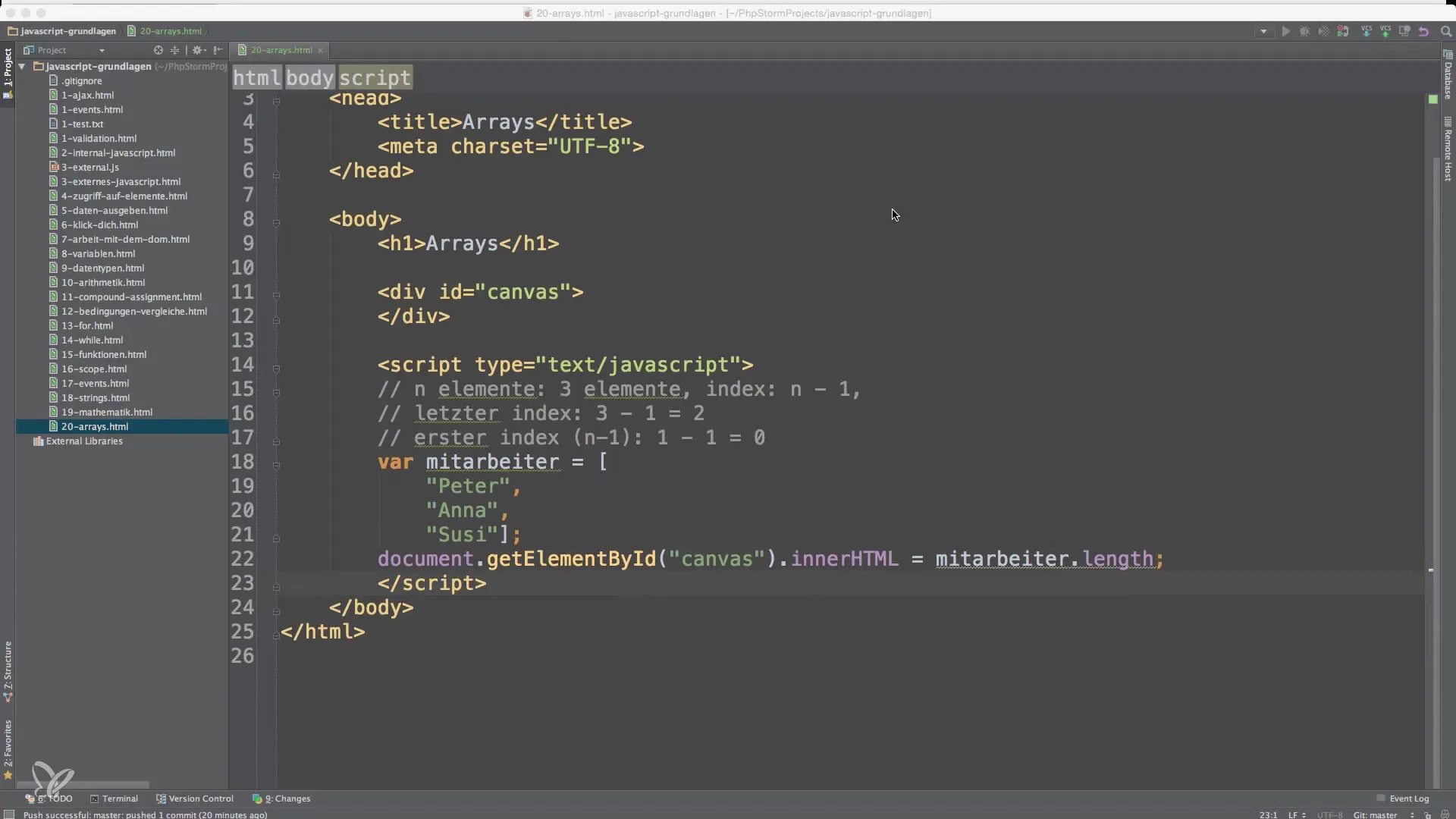1456x819 pixels.
Task: Collapse all in Project panel
Action: 174,50
